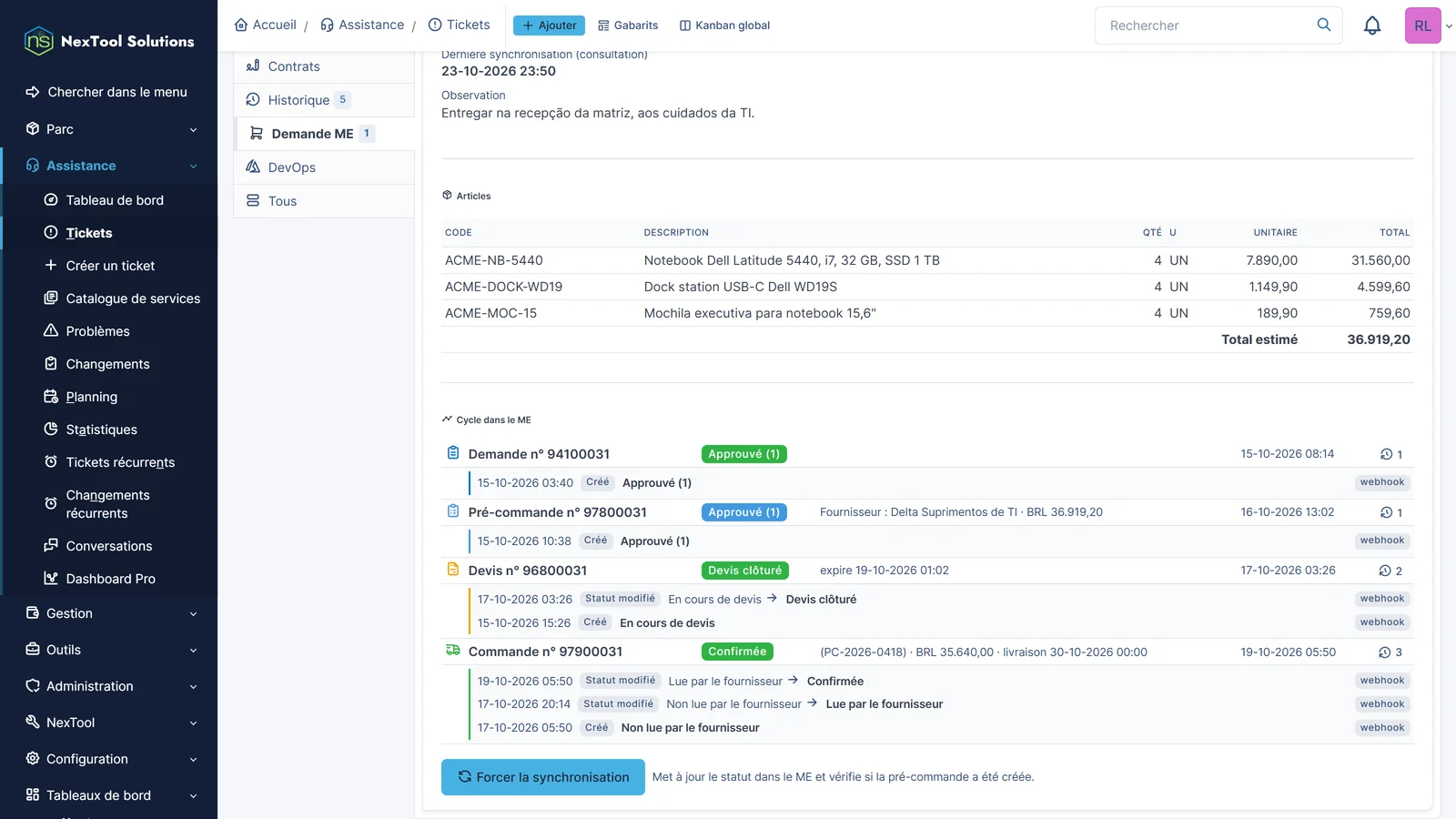The height and width of the screenshot is (819, 1456).
Task: Click the Commande n° 97900031 truck icon
Action: 453,651
